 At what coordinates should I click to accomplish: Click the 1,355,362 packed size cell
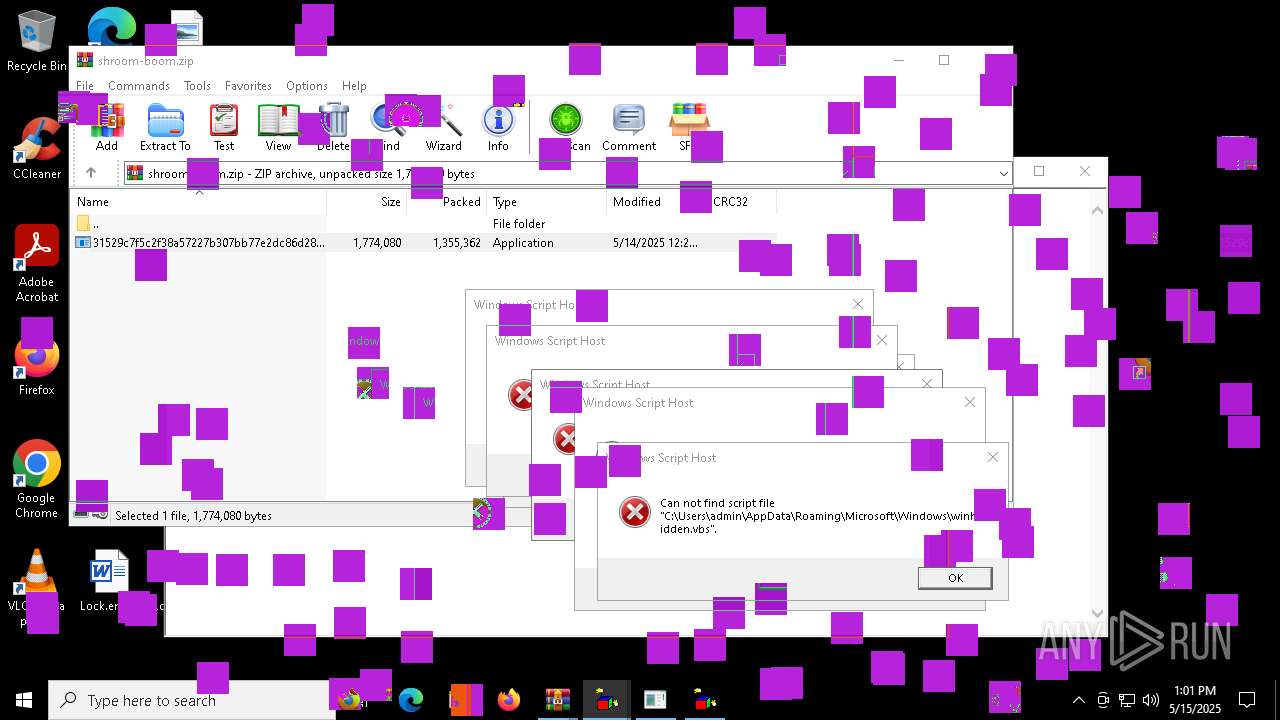coord(457,243)
